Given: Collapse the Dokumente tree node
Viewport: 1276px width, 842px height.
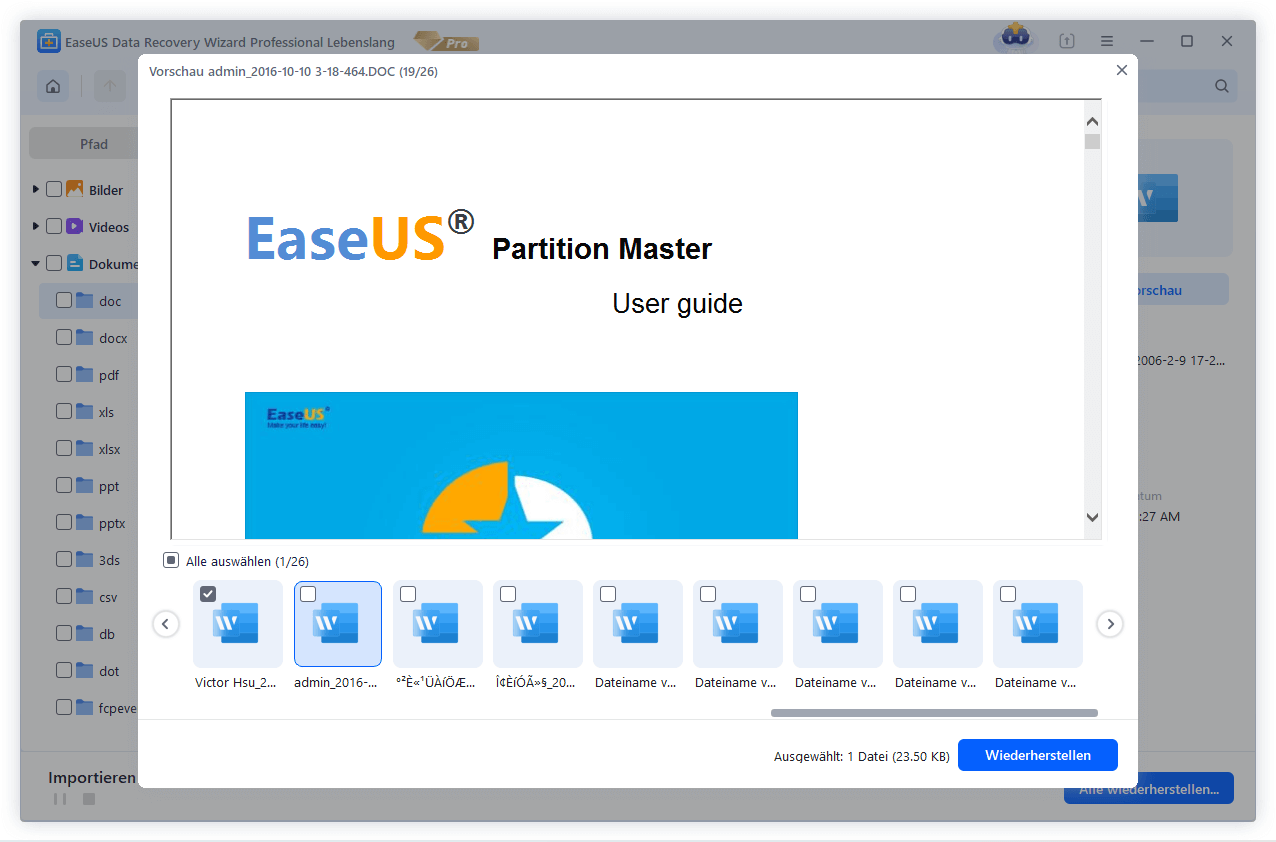Looking at the screenshot, I should (36, 264).
